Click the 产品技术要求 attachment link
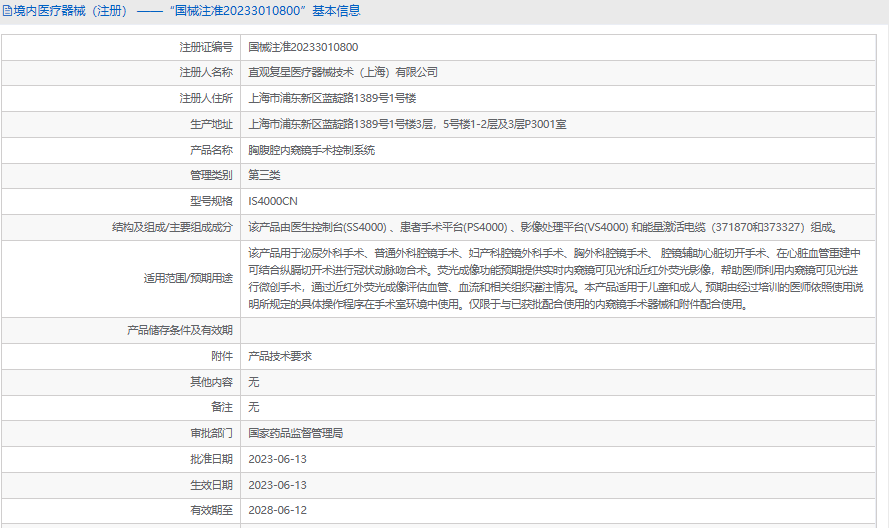The width and height of the screenshot is (889, 528). tap(280, 356)
